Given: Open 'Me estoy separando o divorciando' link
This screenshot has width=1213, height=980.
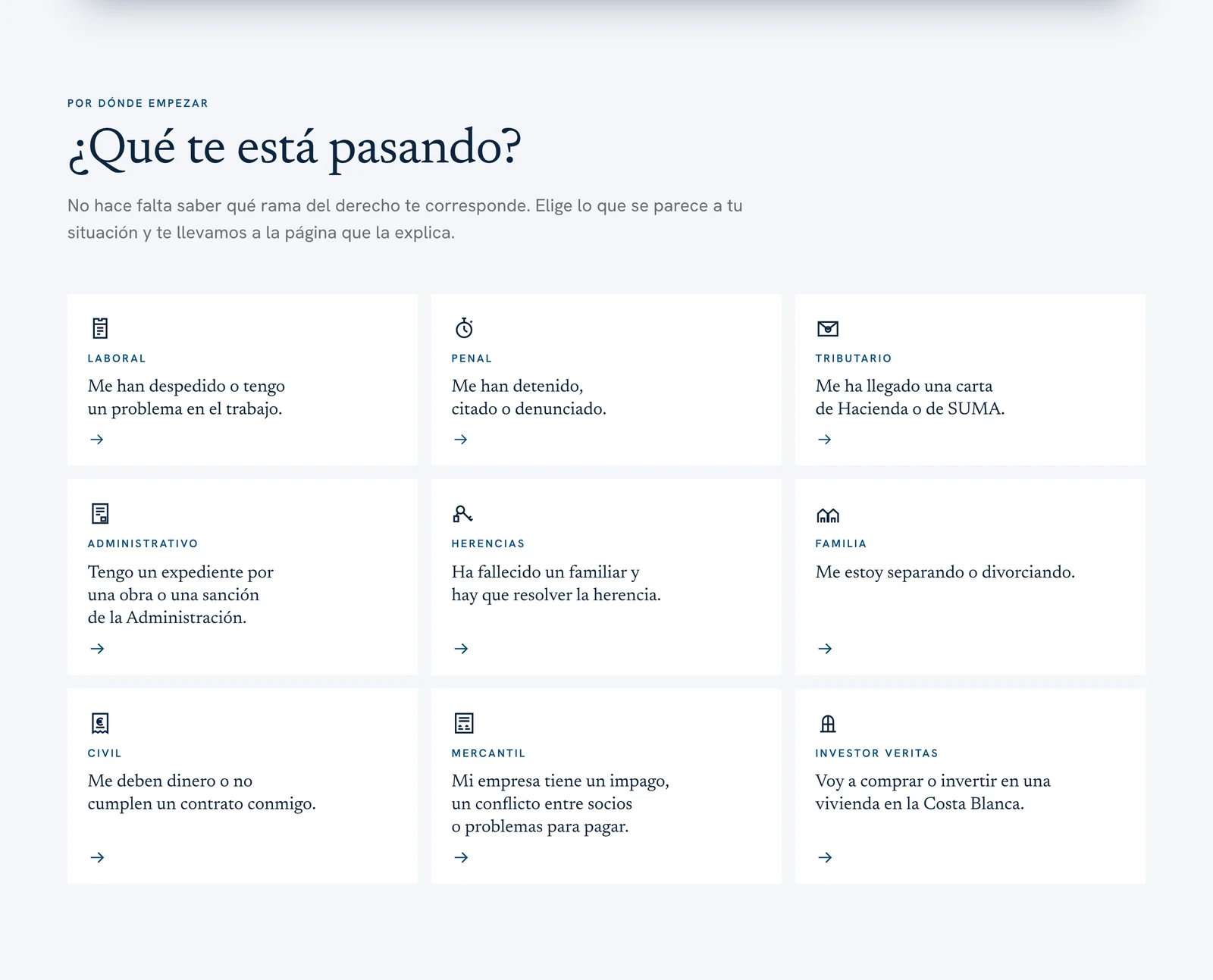Looking at the screenshot, I should click(x=945, y=572).
